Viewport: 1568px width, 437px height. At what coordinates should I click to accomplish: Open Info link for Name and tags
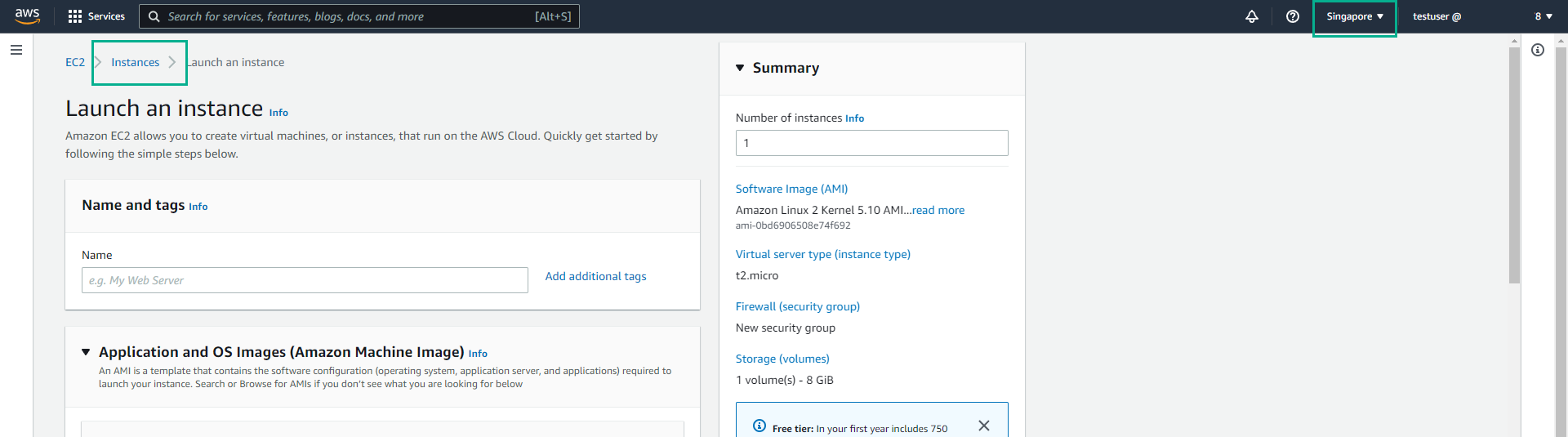198,207
